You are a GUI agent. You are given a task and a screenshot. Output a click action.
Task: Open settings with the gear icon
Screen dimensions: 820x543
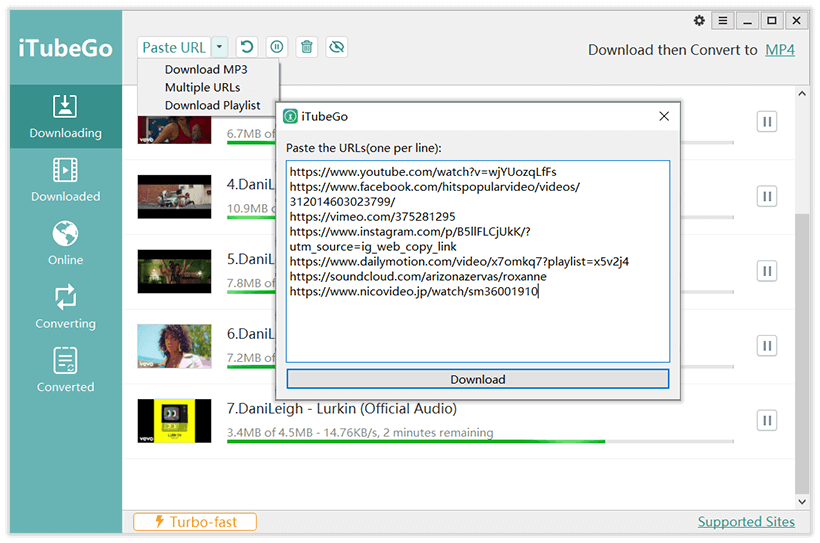[x=699, y=21]
